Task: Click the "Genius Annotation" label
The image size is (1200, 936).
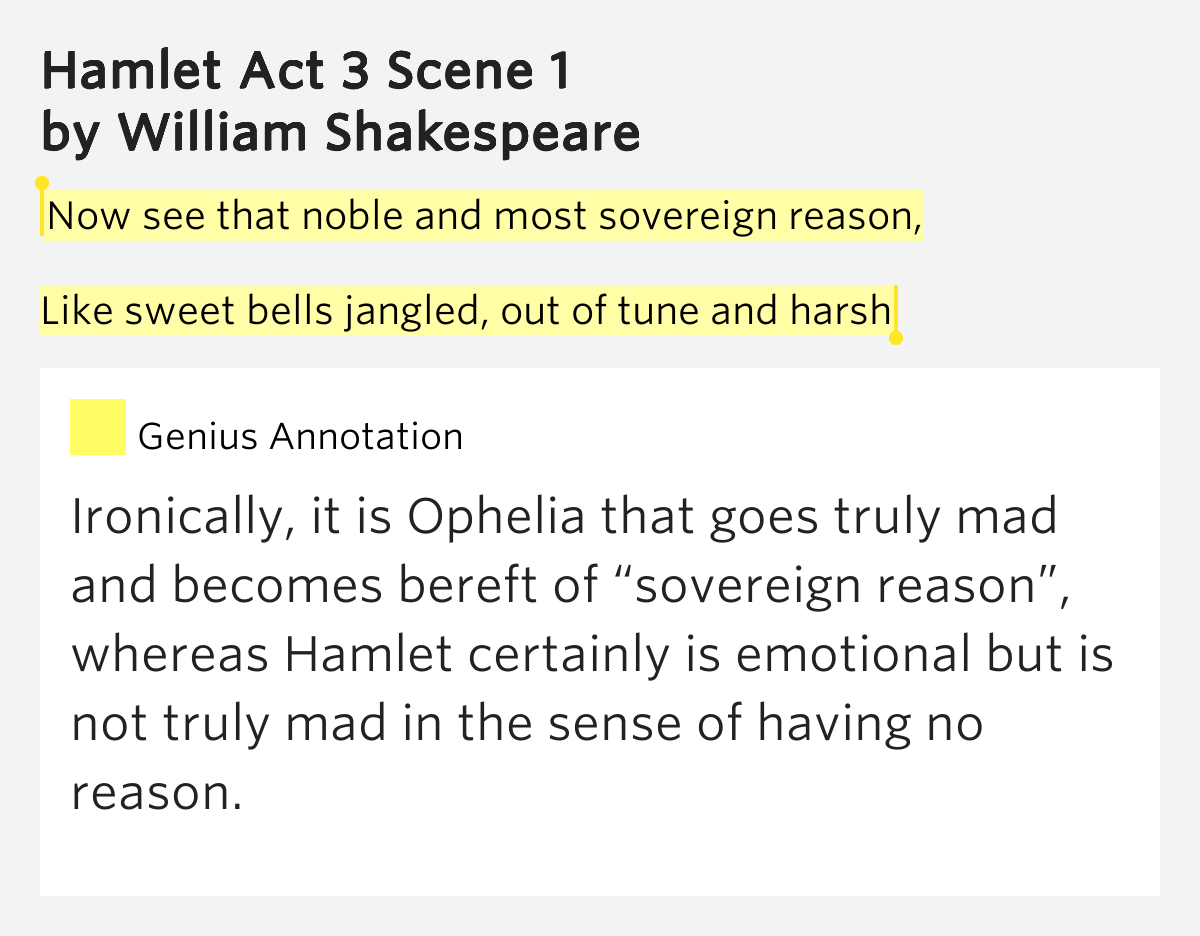Action: 301,437
